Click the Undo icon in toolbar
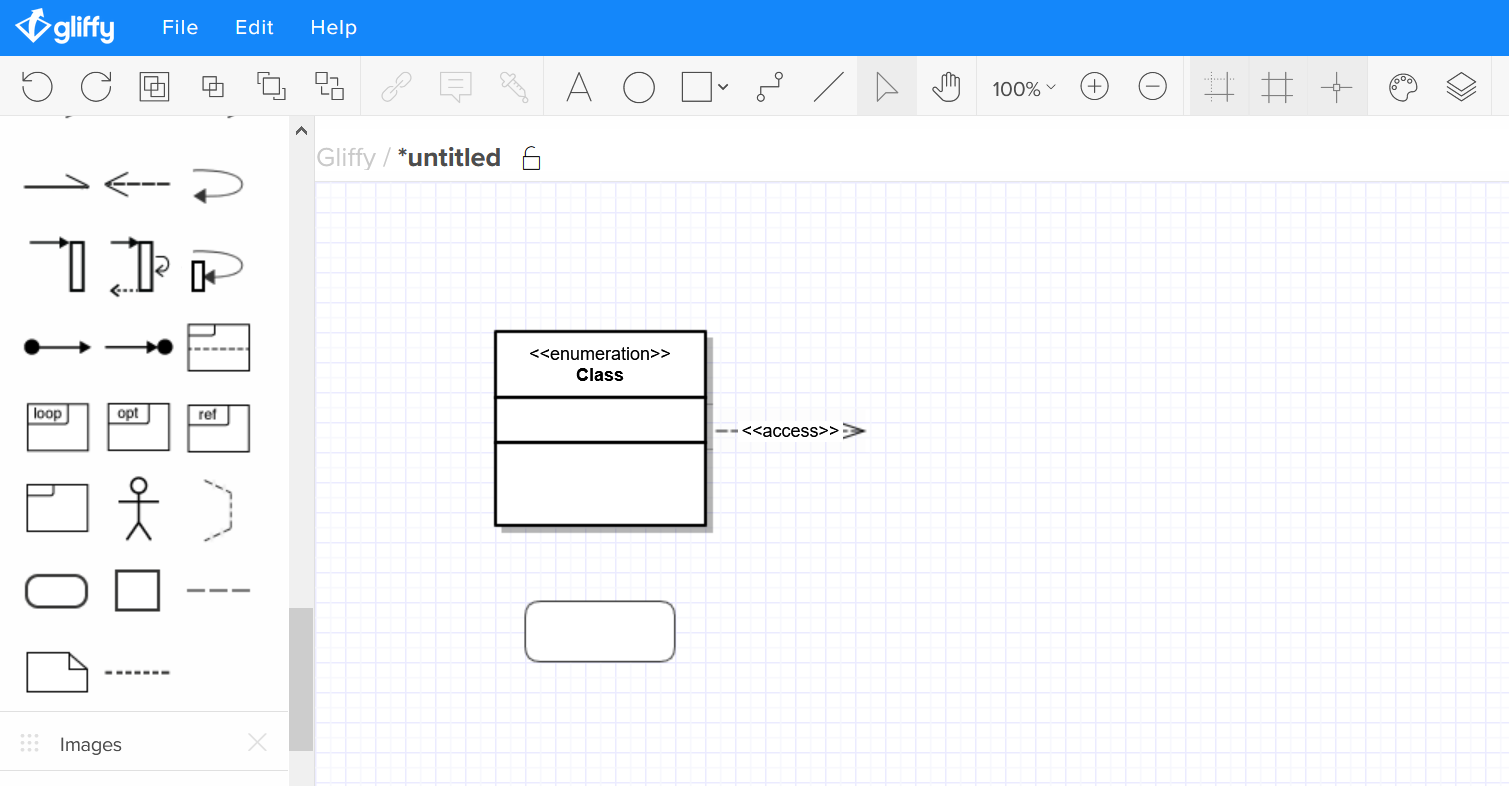1509x786 pixels. 37,87
